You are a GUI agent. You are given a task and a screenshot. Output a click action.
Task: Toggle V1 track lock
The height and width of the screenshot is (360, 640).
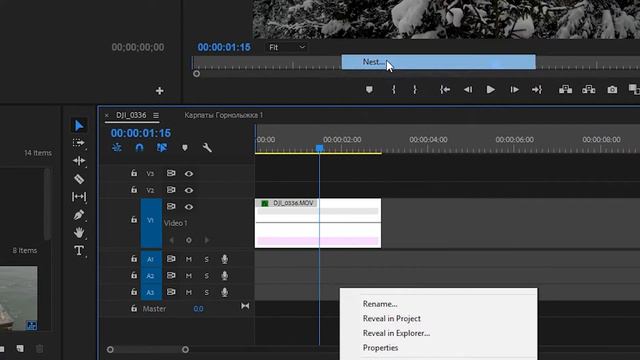click(134, 220)
